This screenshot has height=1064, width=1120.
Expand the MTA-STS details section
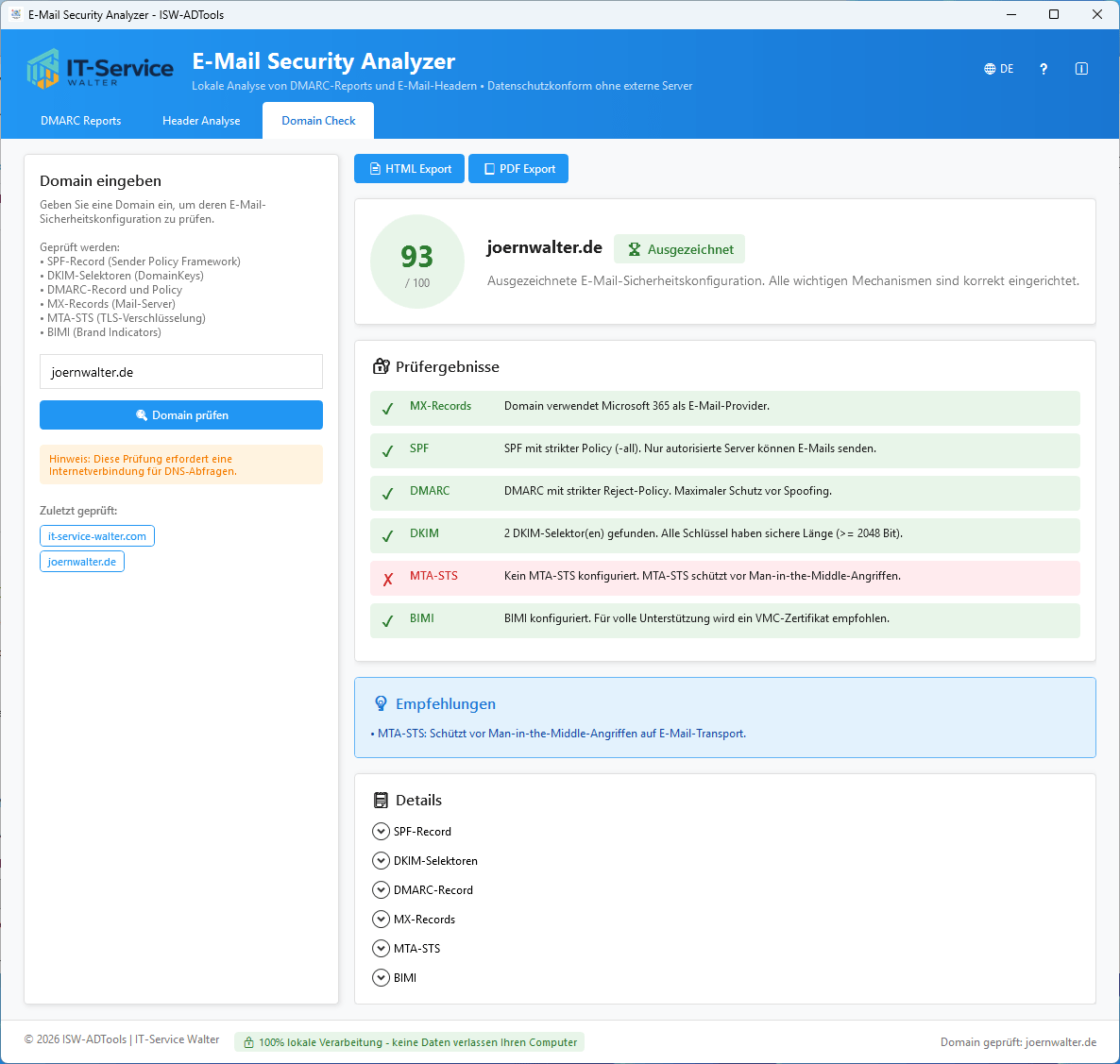click(x=381, y=949)
